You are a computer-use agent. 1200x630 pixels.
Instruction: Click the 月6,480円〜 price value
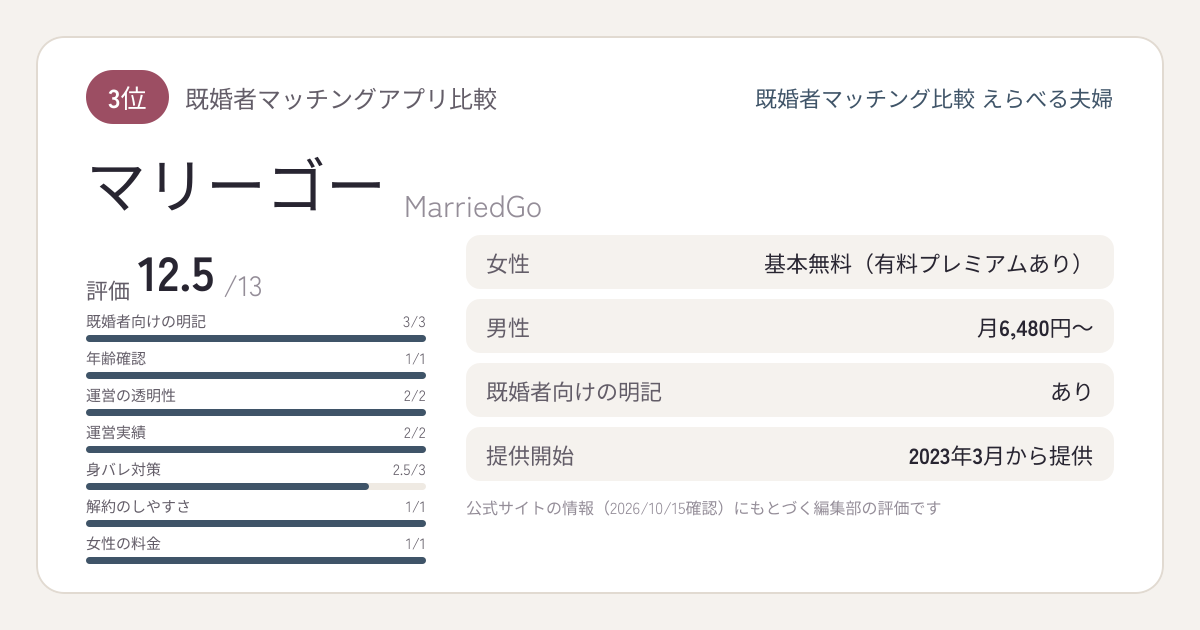click(1035, 328)
